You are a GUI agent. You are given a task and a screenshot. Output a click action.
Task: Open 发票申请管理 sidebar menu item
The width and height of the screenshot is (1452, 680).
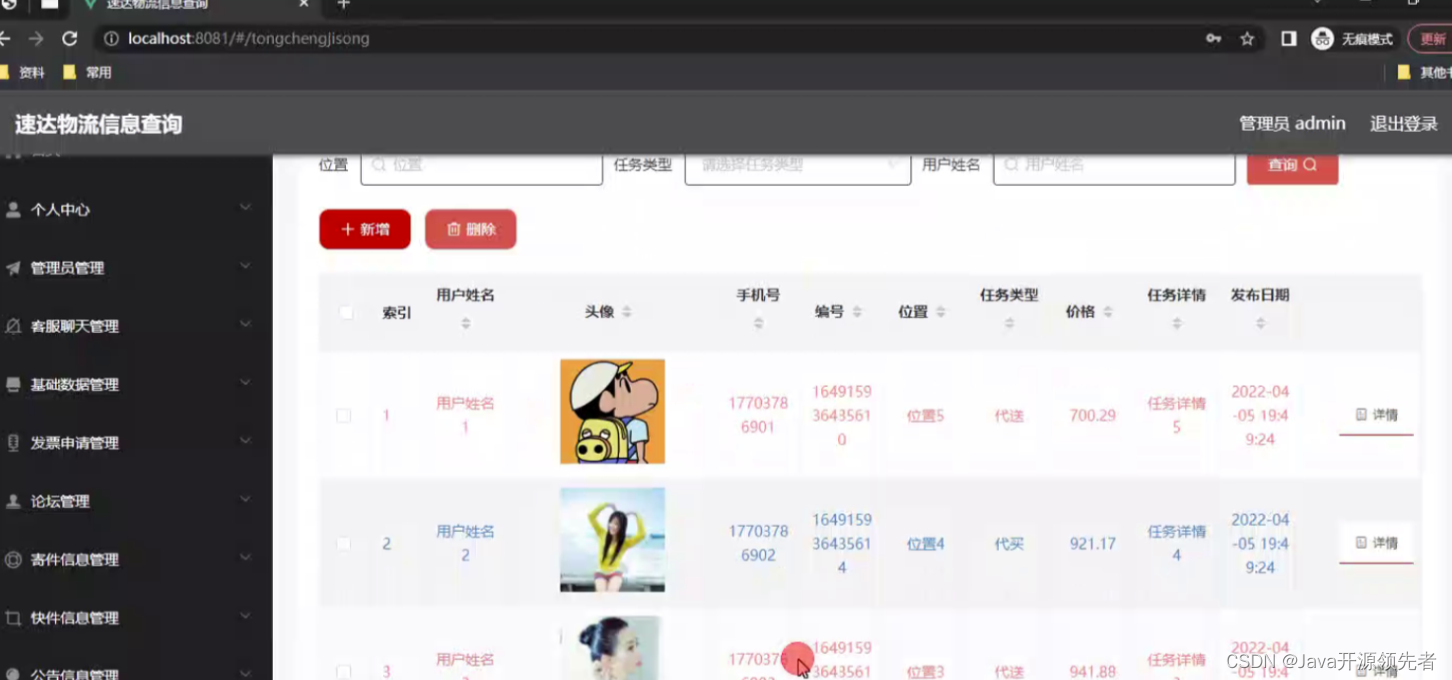point(136,443)
